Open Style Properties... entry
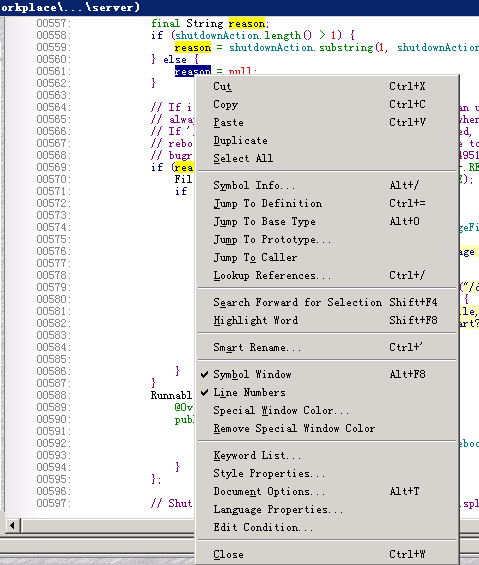Screen dimensions: 479x565 coord(327,474)
